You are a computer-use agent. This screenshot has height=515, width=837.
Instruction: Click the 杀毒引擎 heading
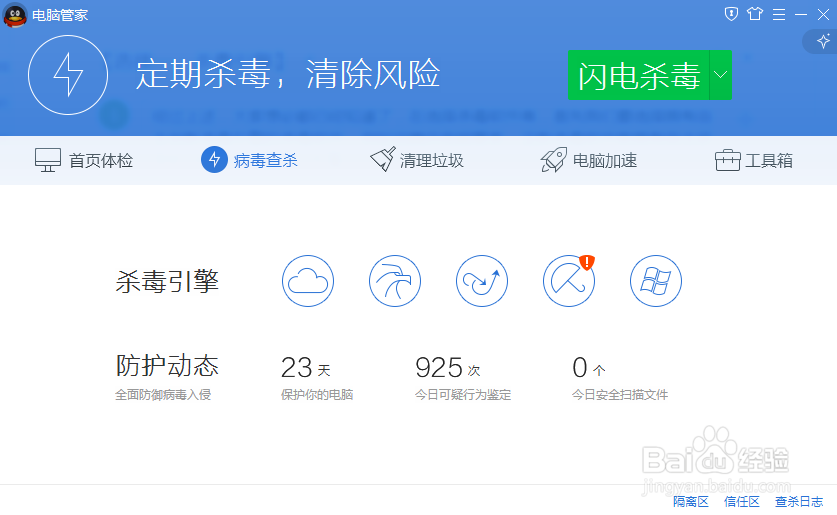tap(168, 281)
